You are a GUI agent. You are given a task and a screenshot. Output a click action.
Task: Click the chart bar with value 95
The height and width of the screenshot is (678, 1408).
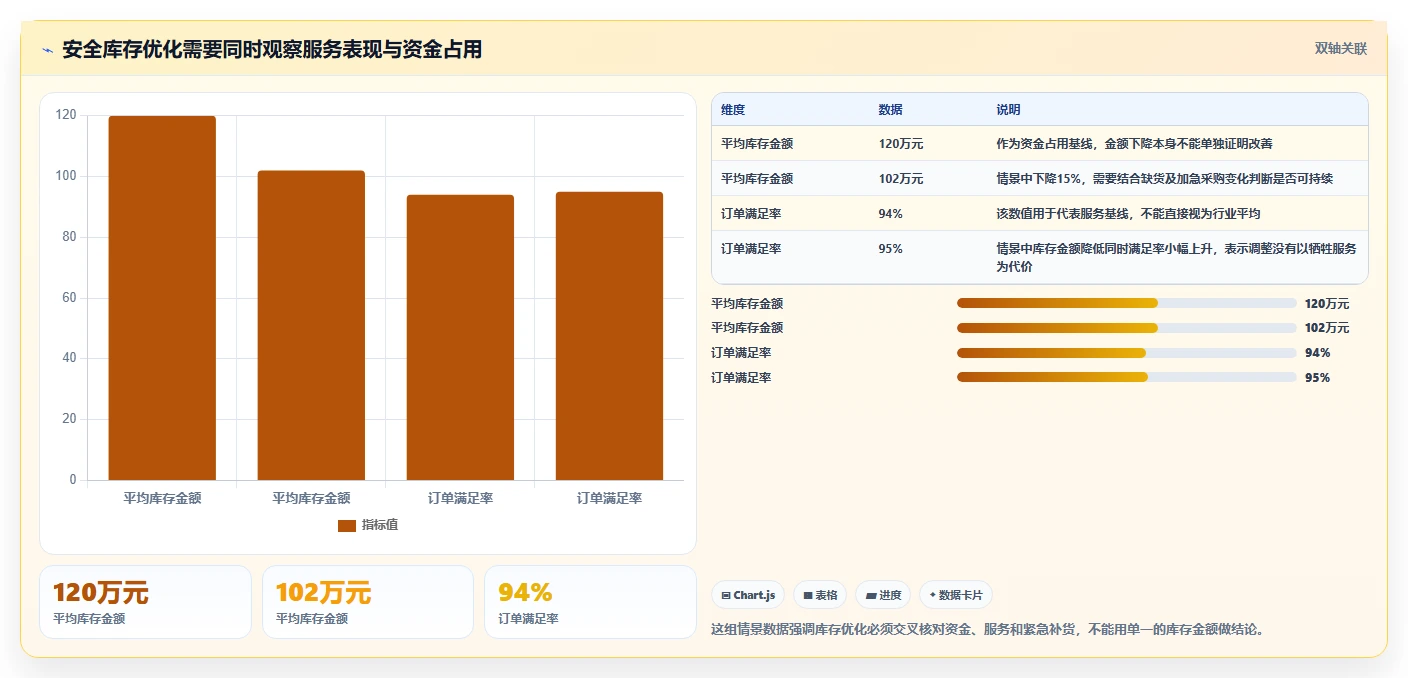click(x=609, y=336)
